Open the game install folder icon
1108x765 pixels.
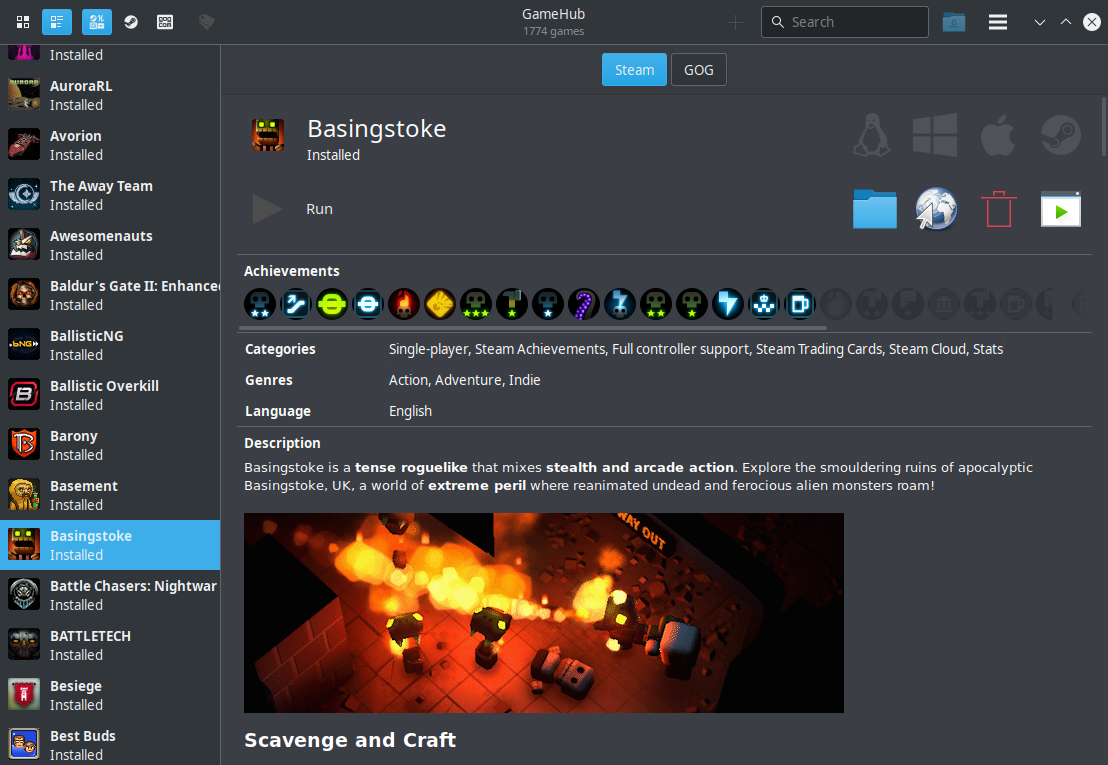coord(874,209)
